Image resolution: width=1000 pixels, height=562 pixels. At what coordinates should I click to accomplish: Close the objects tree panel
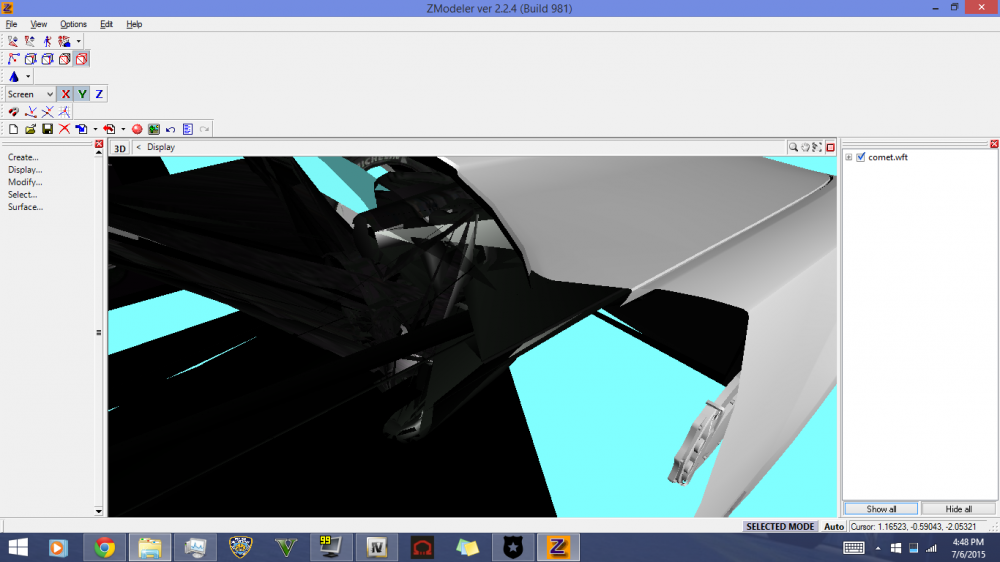pos(994,144)
